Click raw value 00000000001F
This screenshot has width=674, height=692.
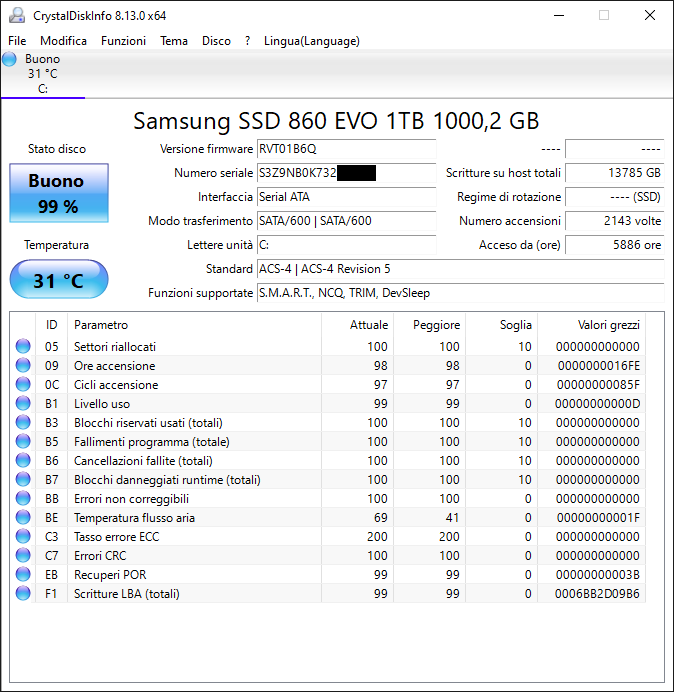[x=598, y=517]
